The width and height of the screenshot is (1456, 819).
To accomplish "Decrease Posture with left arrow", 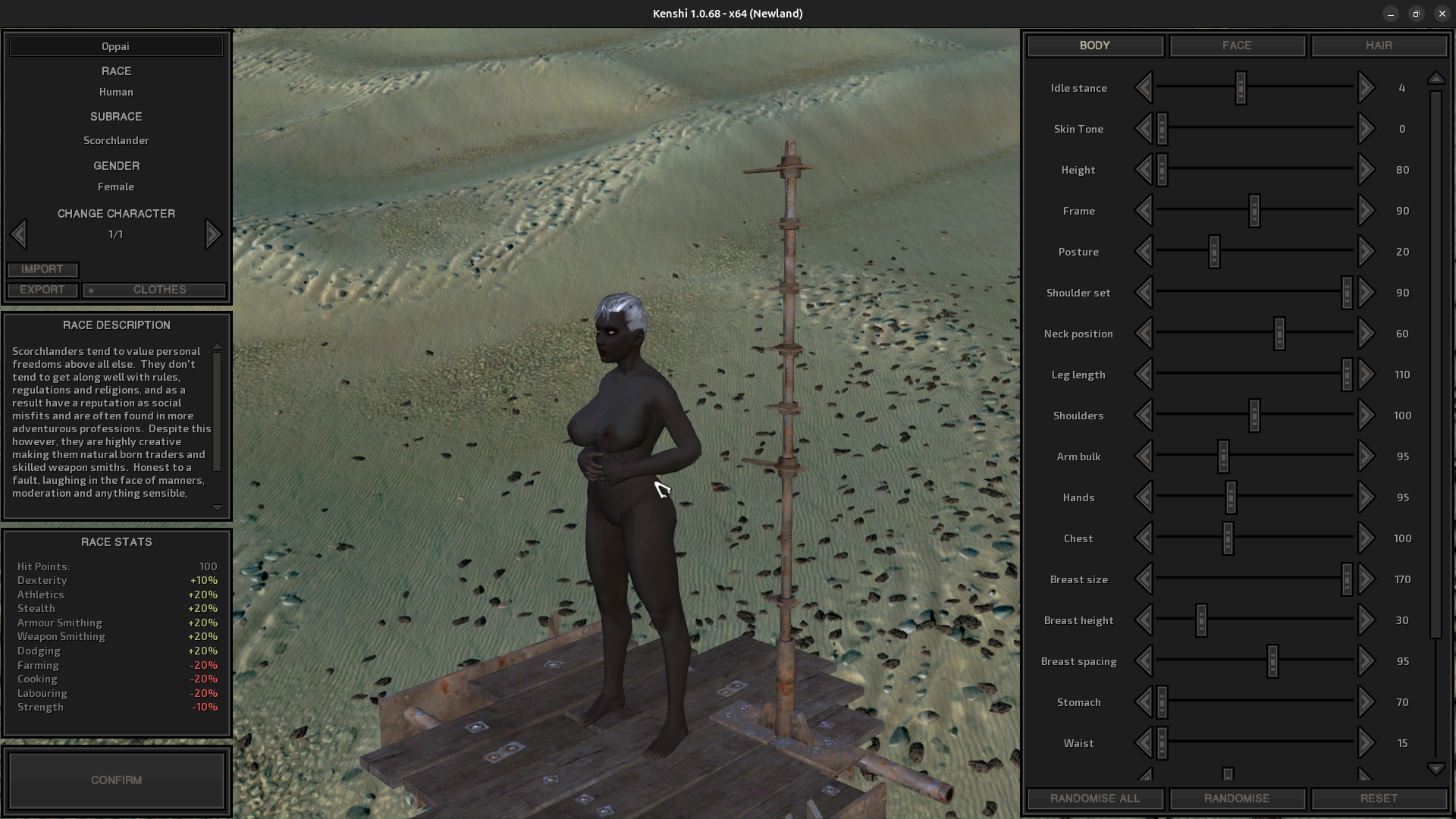I will point(1144,252).
